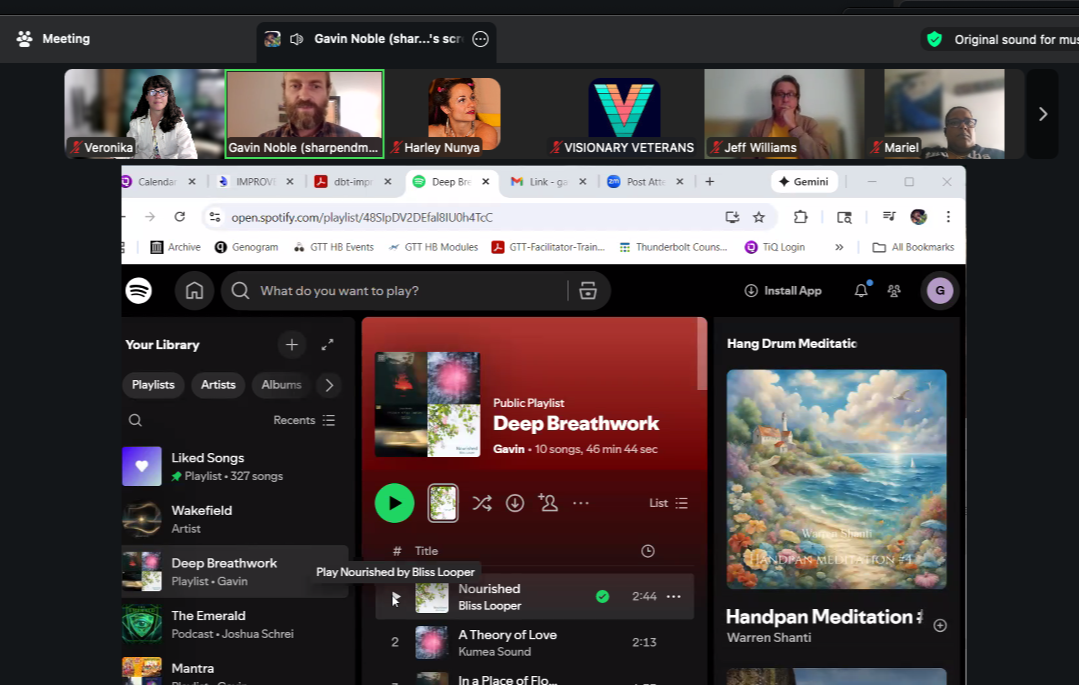Click the Install App button
1079x685 pixels.
[x=783, y=291]
